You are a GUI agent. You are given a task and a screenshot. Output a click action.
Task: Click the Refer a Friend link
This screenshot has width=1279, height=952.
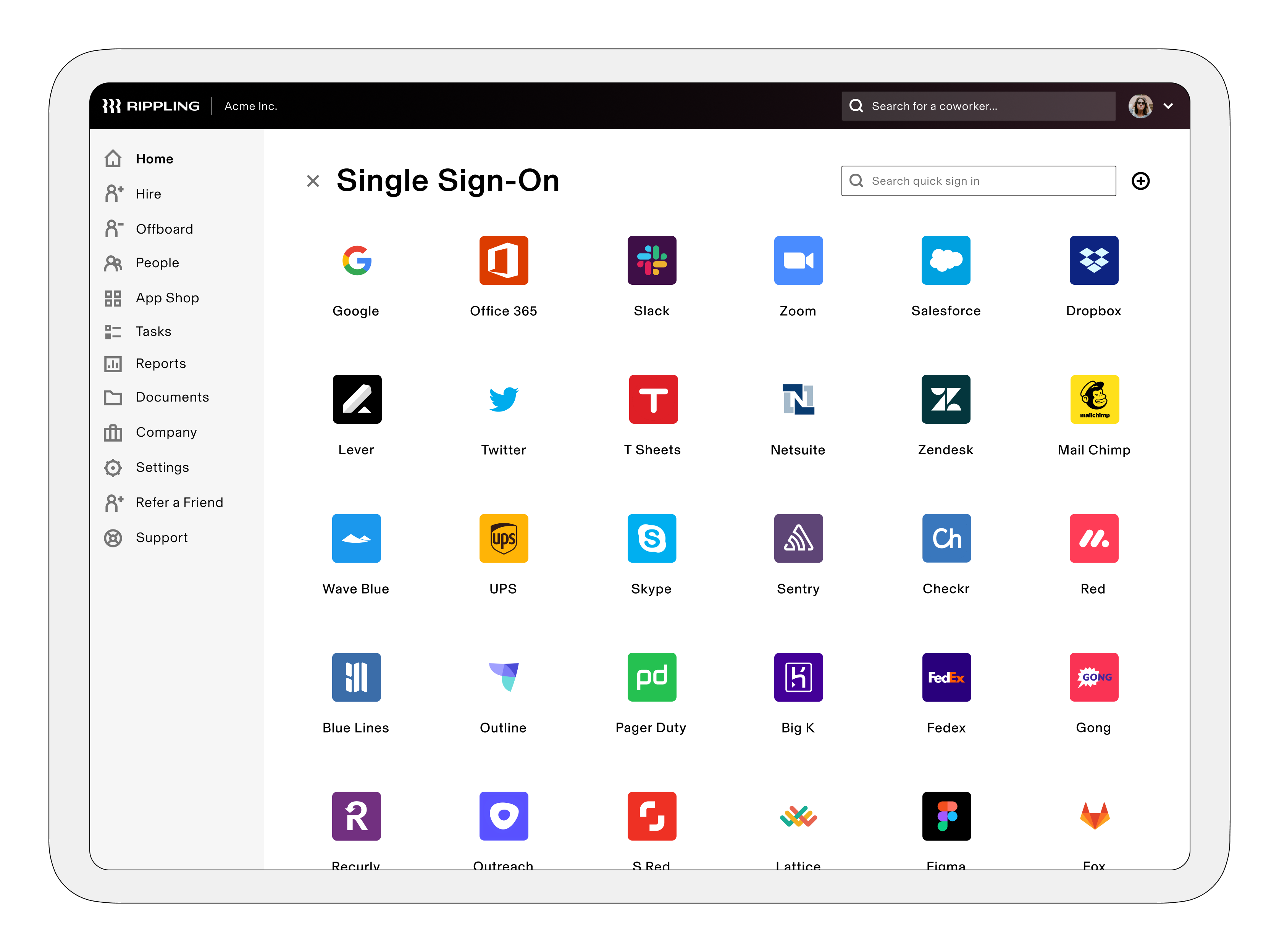[179, 502]
